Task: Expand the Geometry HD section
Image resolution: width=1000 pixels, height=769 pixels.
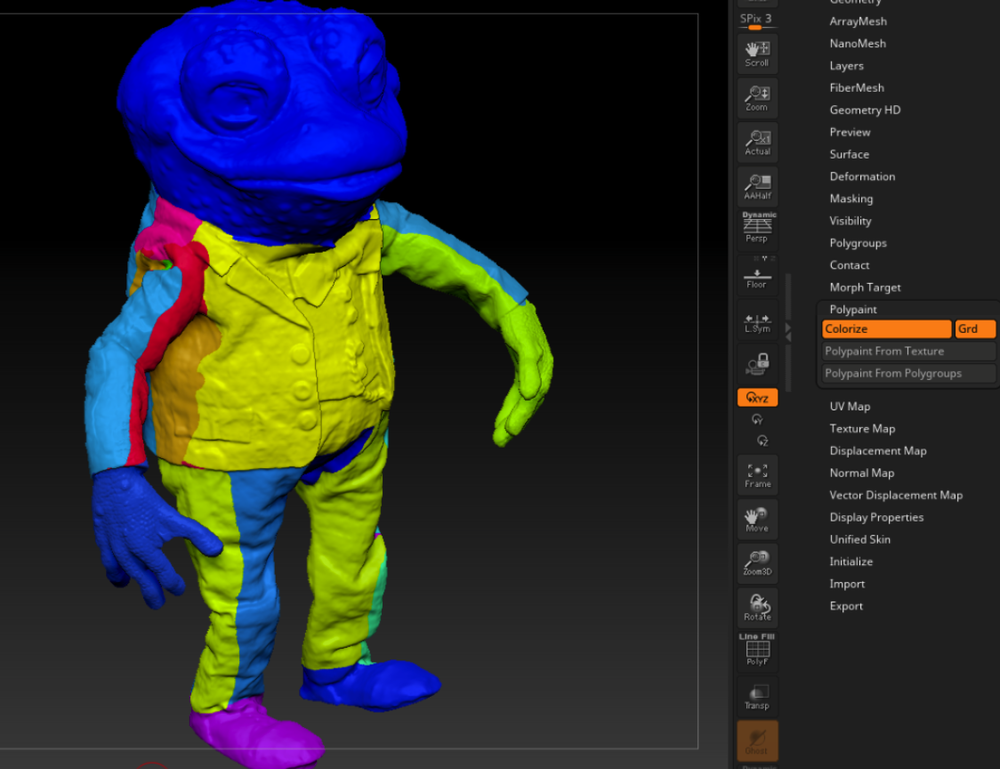Action: (865, 110)
